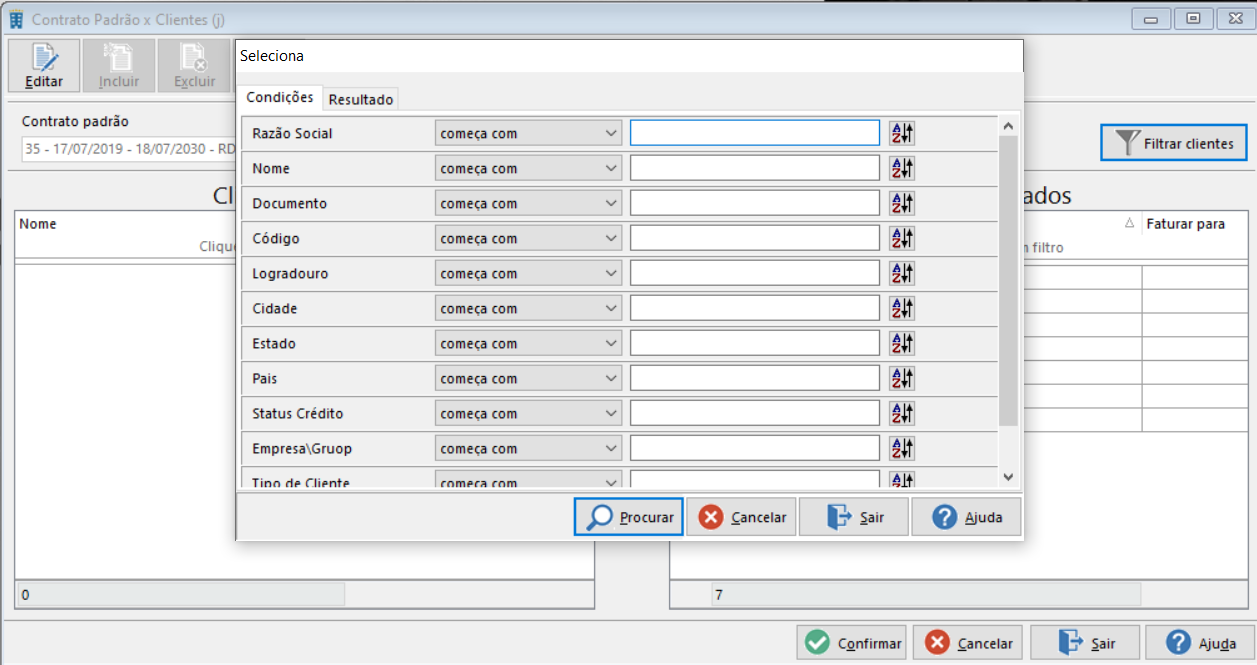Click the Editar toolbar button
Screen dimensions: 1257x665
coord(44,66)
